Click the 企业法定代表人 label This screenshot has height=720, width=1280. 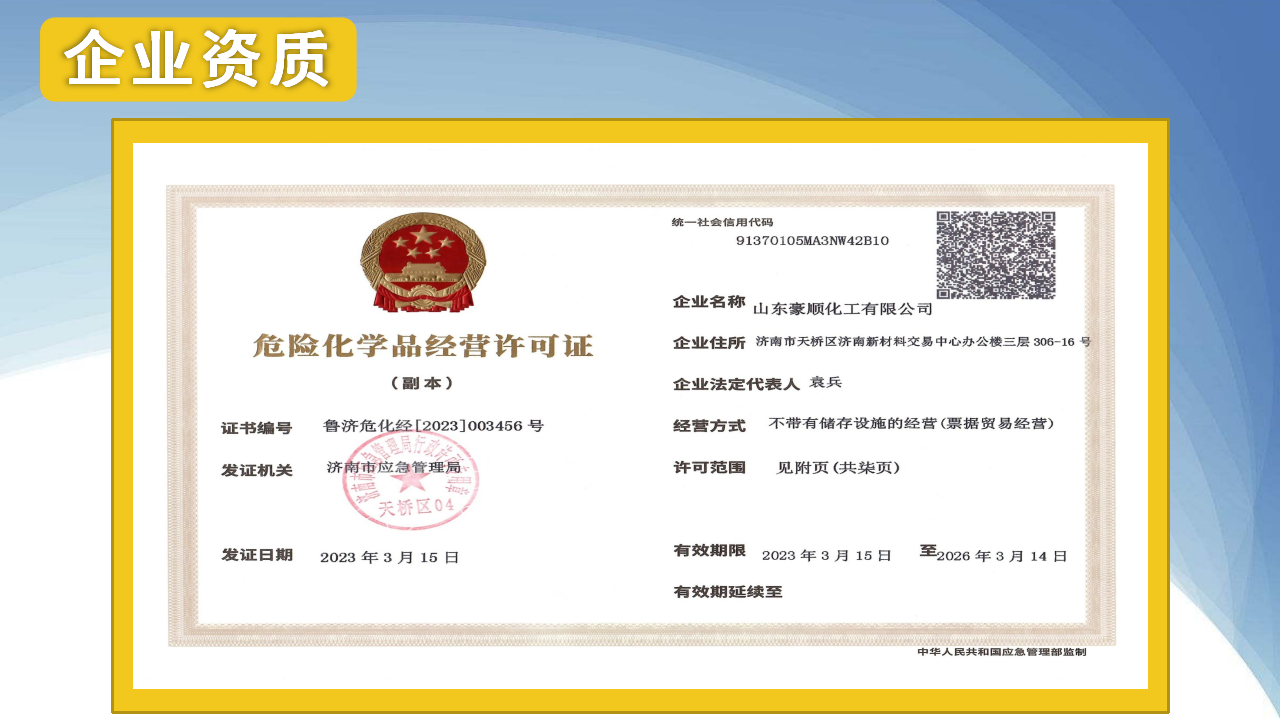736,384
